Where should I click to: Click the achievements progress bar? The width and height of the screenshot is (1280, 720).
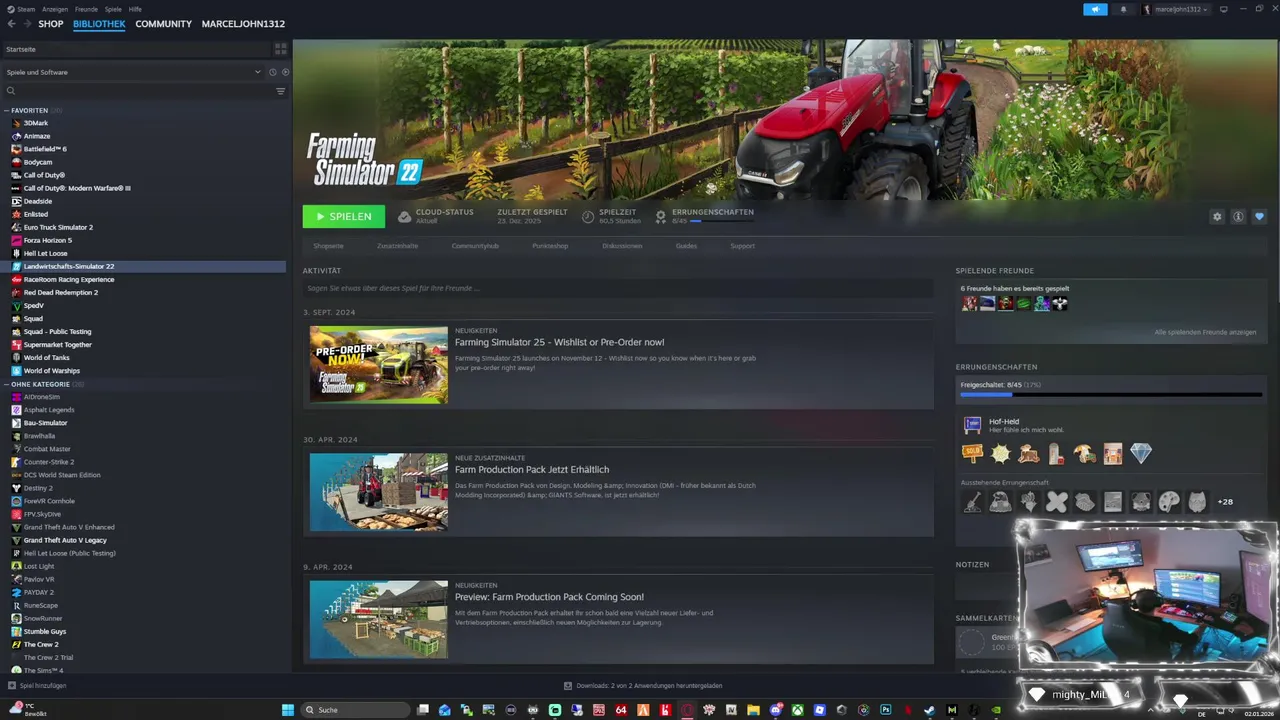tap(1111, 395)
